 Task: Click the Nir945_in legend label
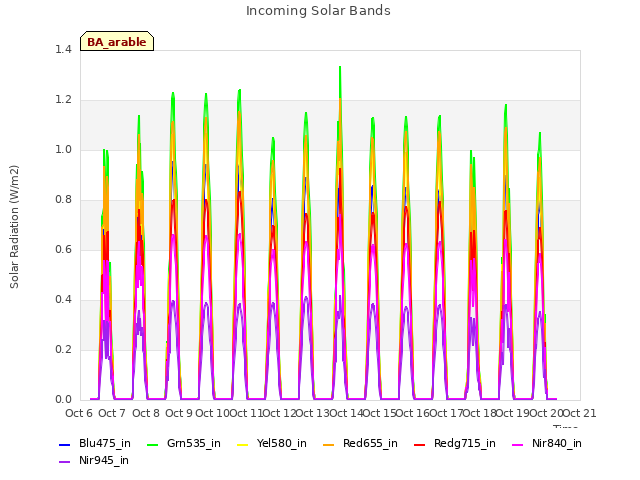click(104, 460)
